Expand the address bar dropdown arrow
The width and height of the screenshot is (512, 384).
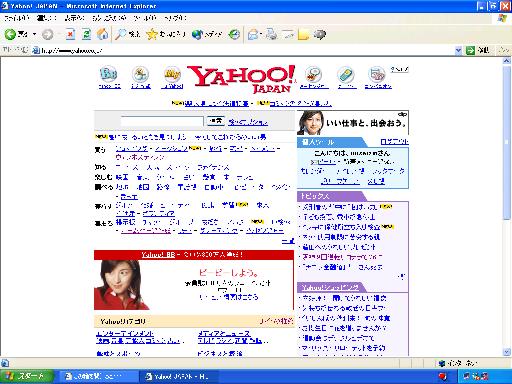pos(458,50)
